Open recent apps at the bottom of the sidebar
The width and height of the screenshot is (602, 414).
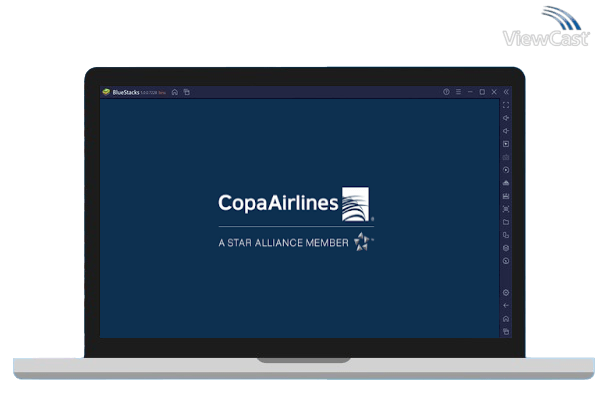tap(506, 331)
